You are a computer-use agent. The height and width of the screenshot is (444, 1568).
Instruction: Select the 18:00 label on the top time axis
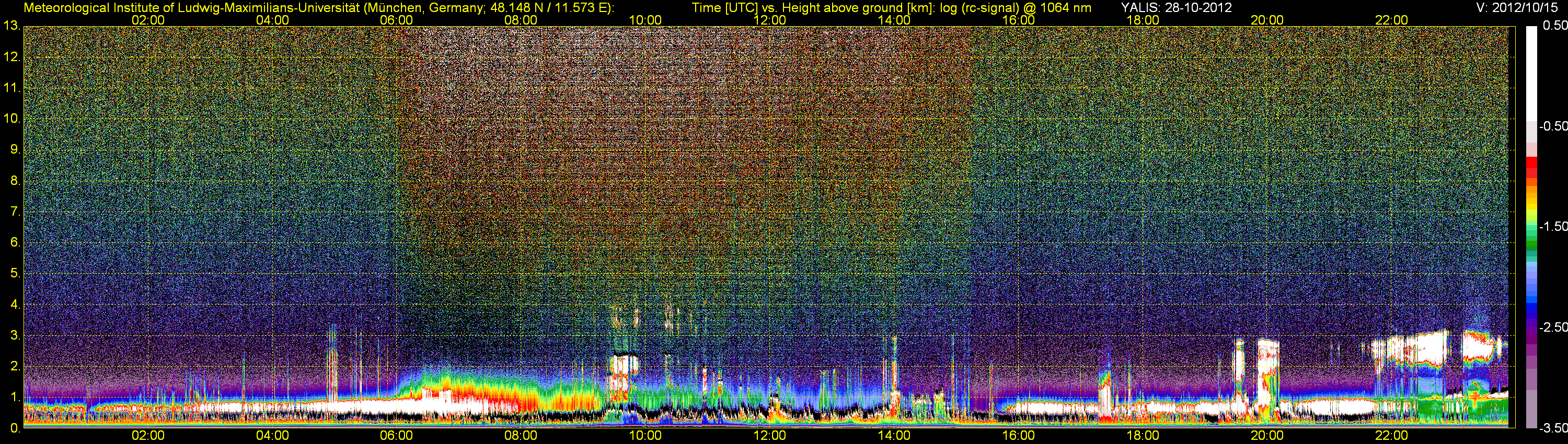coord(1143,20)
